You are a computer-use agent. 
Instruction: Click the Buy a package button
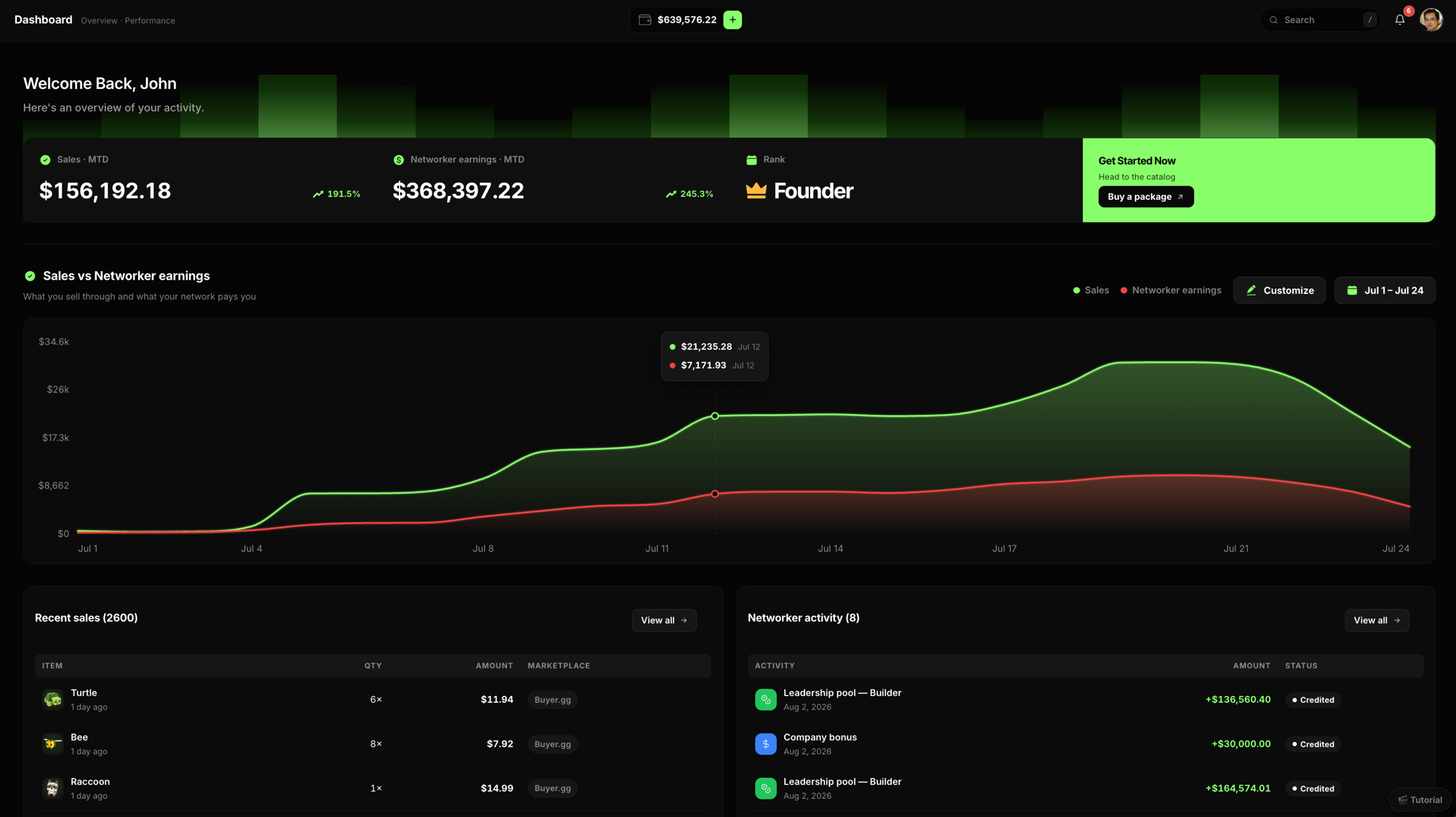point(1146,197)
